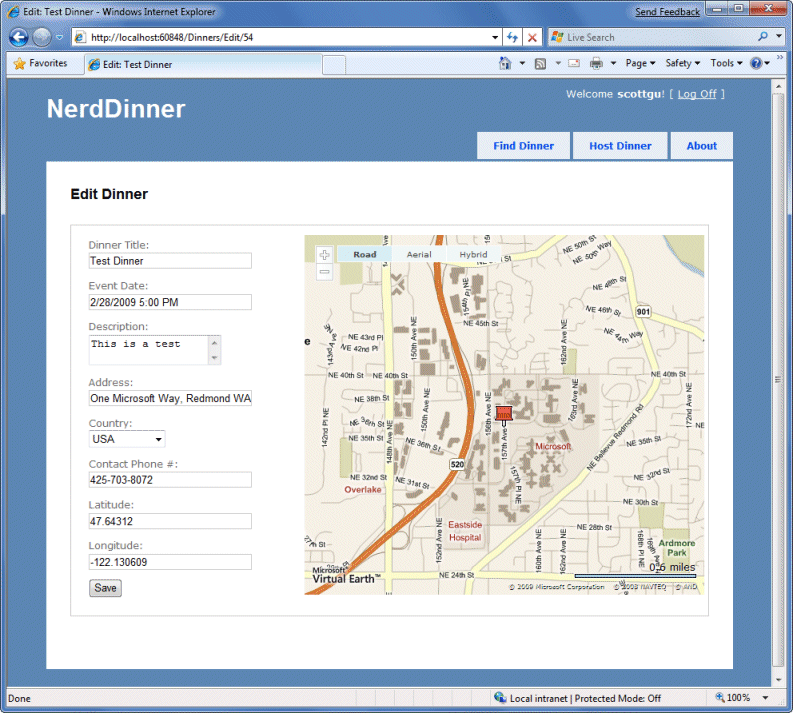Open the About tab
Screen dimensions: 793x713
pos(701,146)
